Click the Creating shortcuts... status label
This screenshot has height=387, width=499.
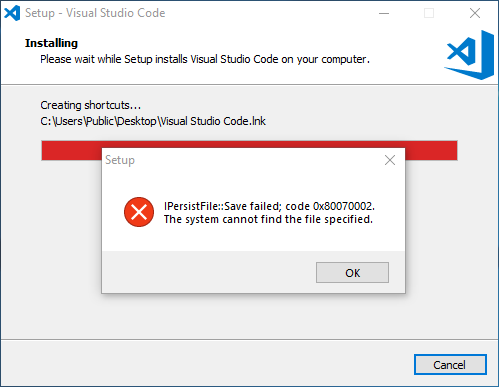pyautogui.click(x=91, y=105)
